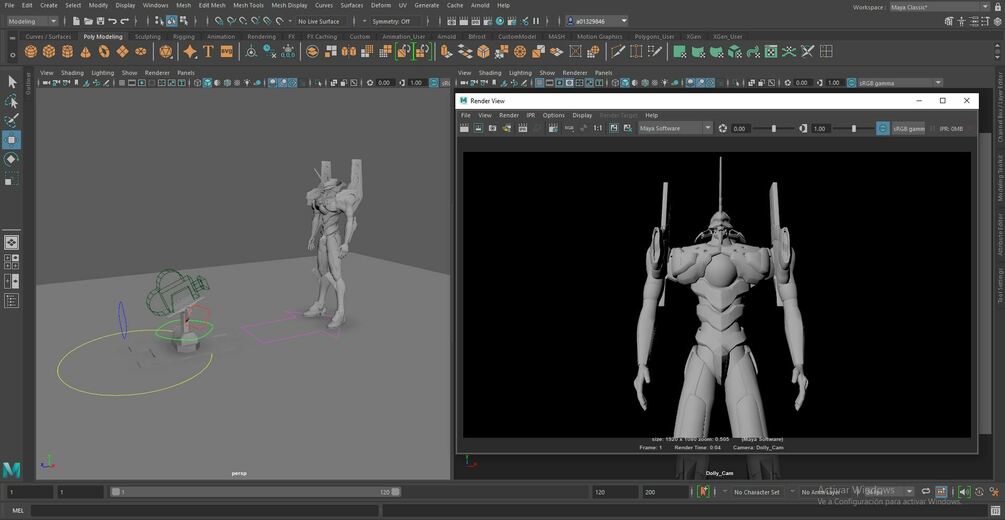The width and height of the screenshot is (1005, 520).
Task: Click the MEL command line label
Action: (17, 511)
